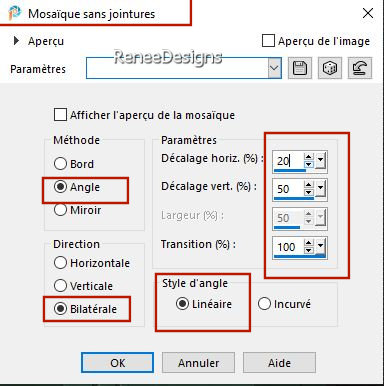The width and height of the screenshot is (384, 386).
Task: Click the randomize parameters dice icon
Action: pyautogui.click(x=330, y=68)
